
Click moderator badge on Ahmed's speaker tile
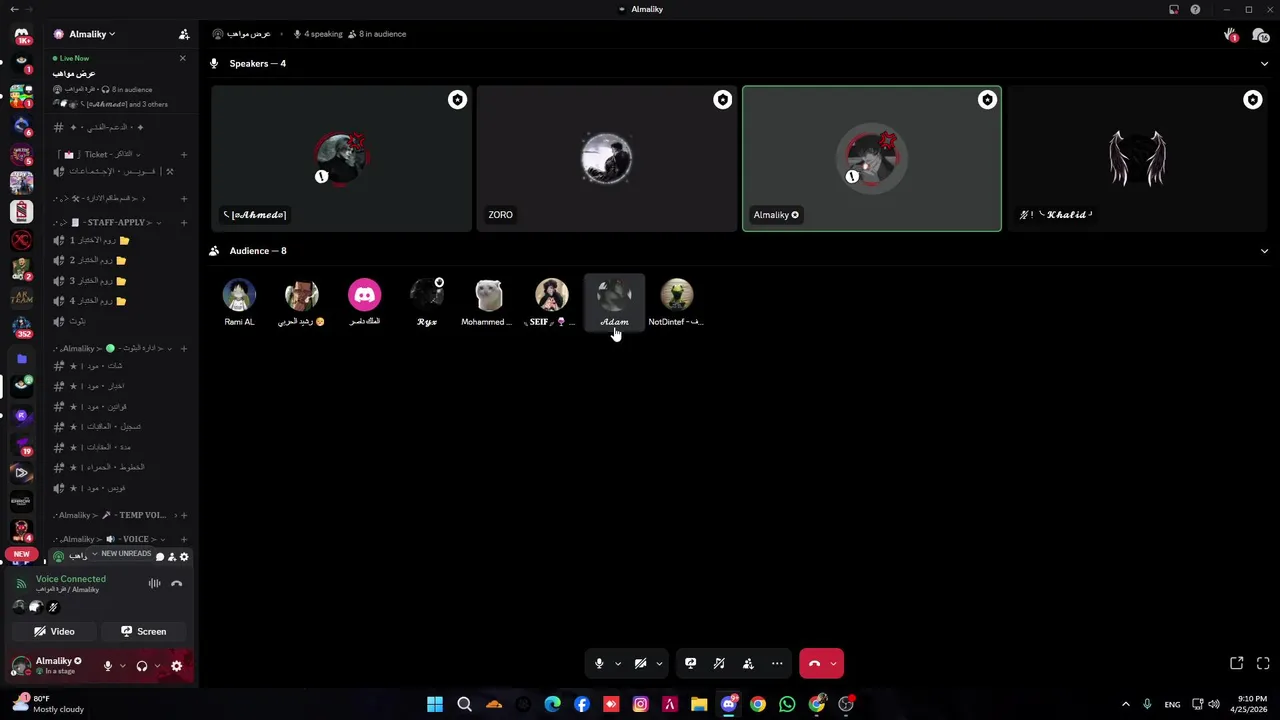(x=457, y=100)
